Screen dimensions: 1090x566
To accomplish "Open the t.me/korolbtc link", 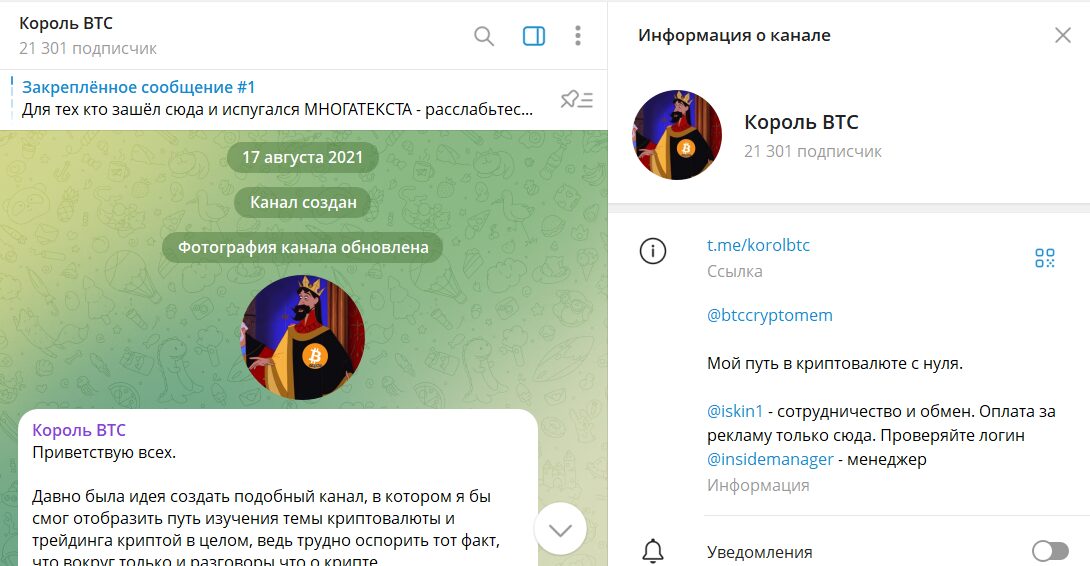I will coord(758,245).
